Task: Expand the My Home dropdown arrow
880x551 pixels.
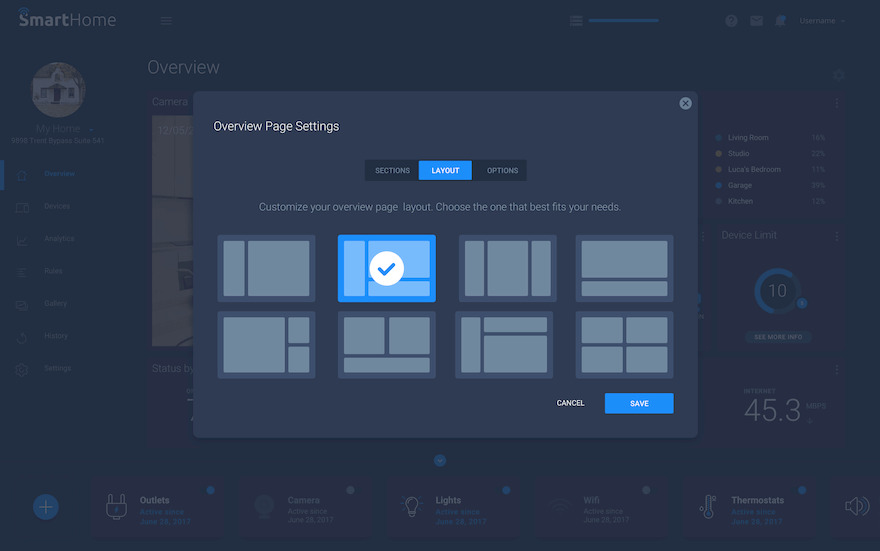Action: pos(91,130)
